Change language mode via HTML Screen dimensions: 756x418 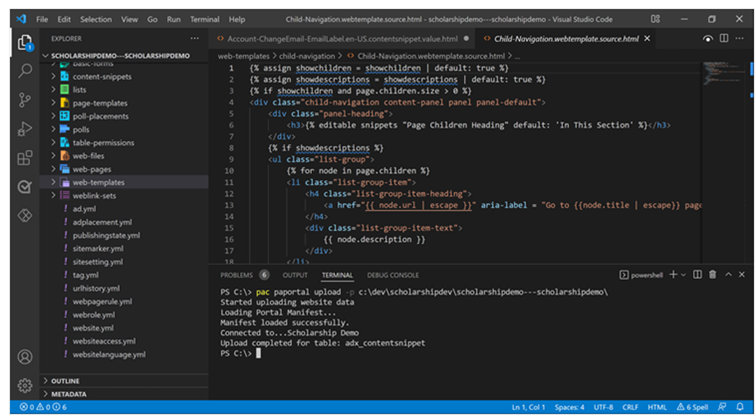coord(657,407)
